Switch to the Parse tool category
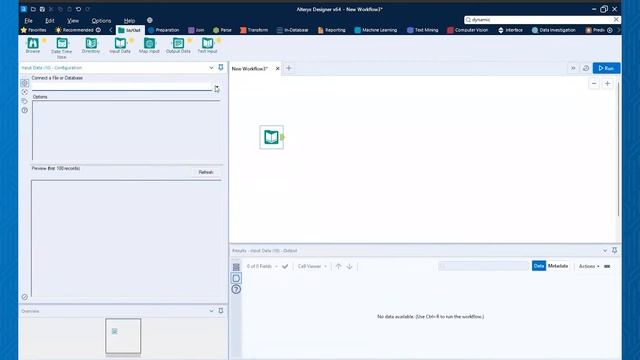 pos(222,30)
